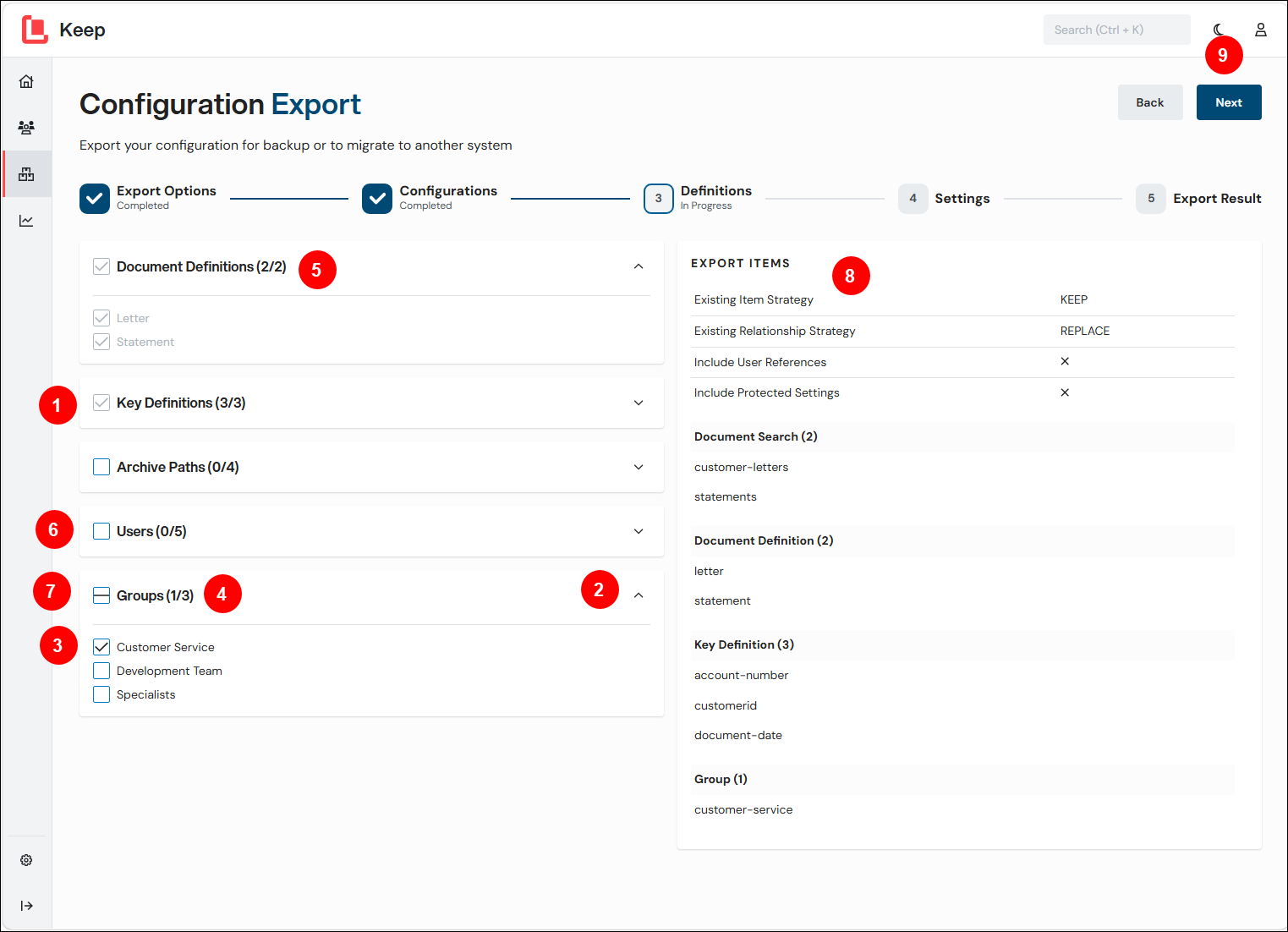Click the Document Definitions (2/2) header text
Viewport: 1288px width, 932px height.
pyautogui.click(x=201, y=266)
